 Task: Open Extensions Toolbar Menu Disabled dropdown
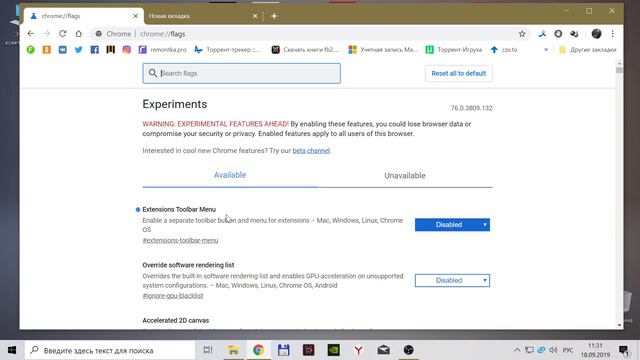(x=452, y=224)
